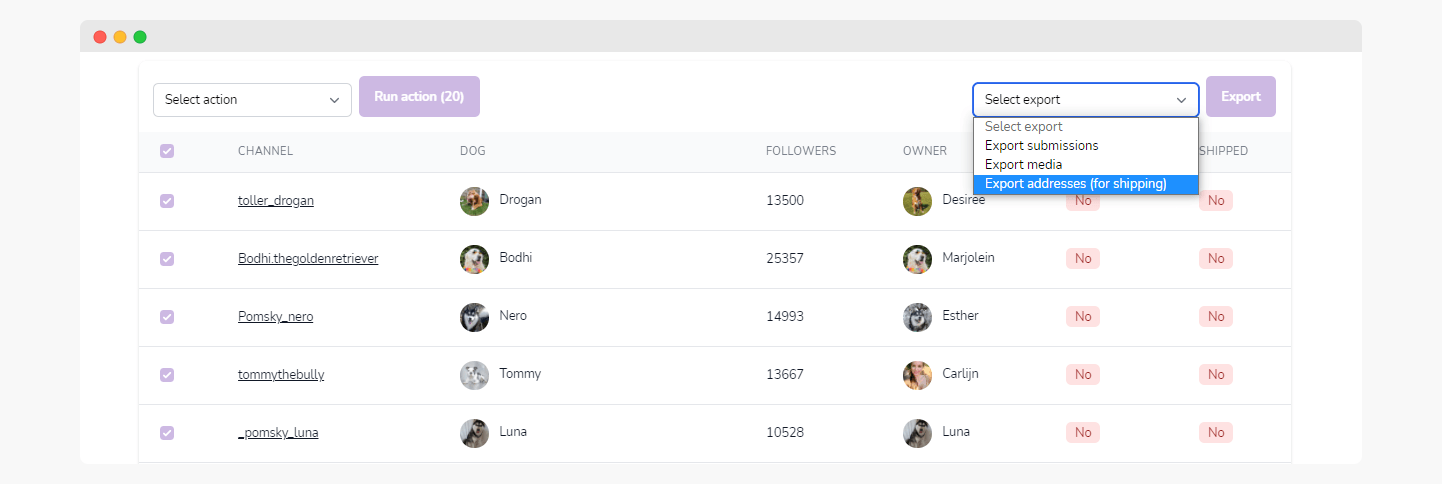Click Nero's dog avatar photo
Viewport: 1442px width, 484px height.
tap(474, 317)
